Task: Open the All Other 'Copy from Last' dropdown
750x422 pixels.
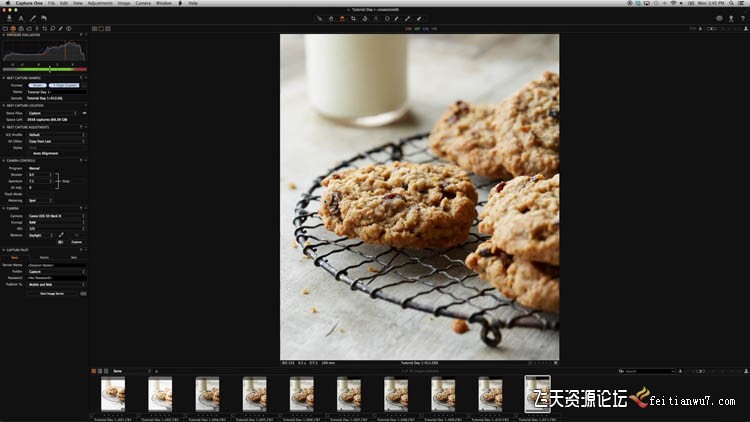Action: pyautogui.click(x=56, y=141)
